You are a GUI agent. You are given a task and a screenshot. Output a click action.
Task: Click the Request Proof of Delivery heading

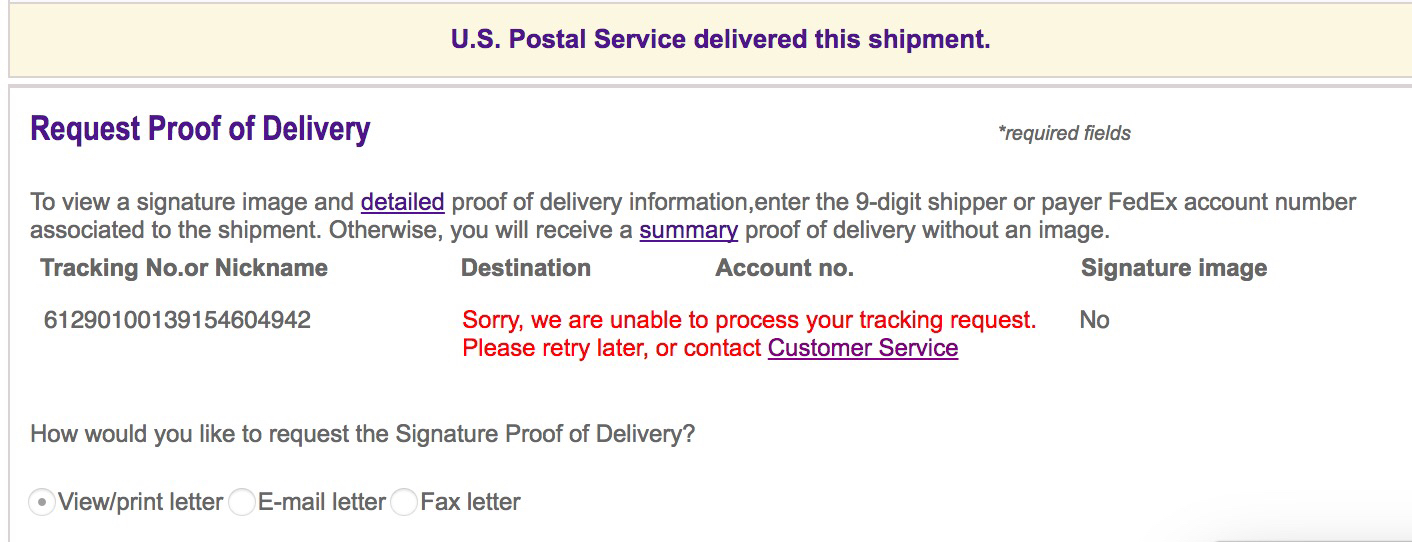coord(200,129)
